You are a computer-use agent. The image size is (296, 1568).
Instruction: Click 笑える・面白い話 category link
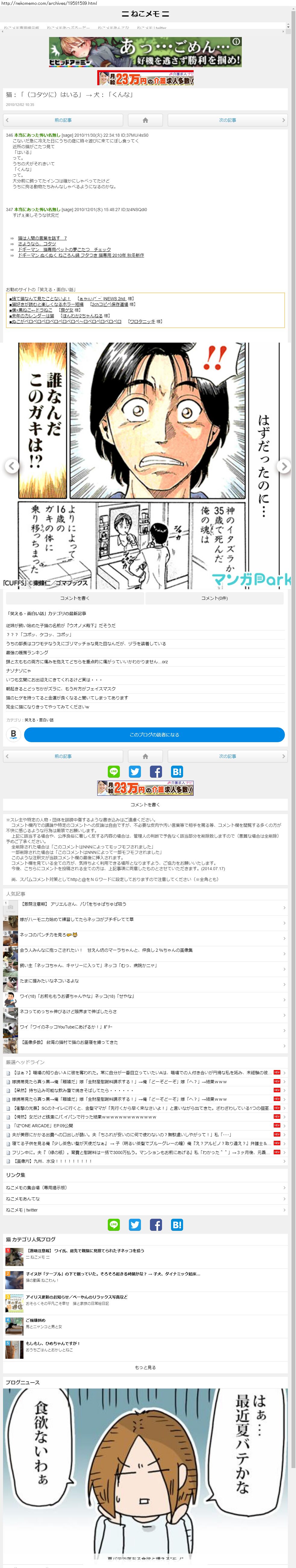pyautogui.click(x=39, y=720)
